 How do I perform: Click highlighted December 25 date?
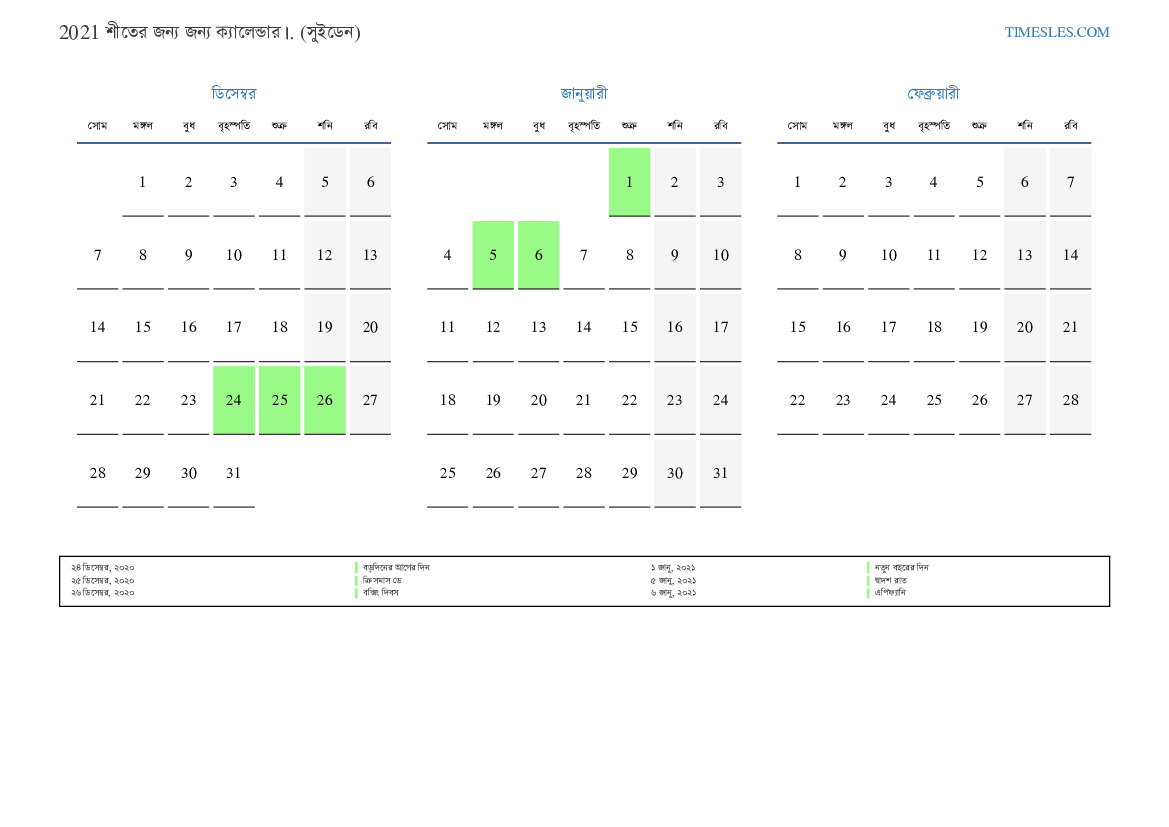(x=279, y=400)
